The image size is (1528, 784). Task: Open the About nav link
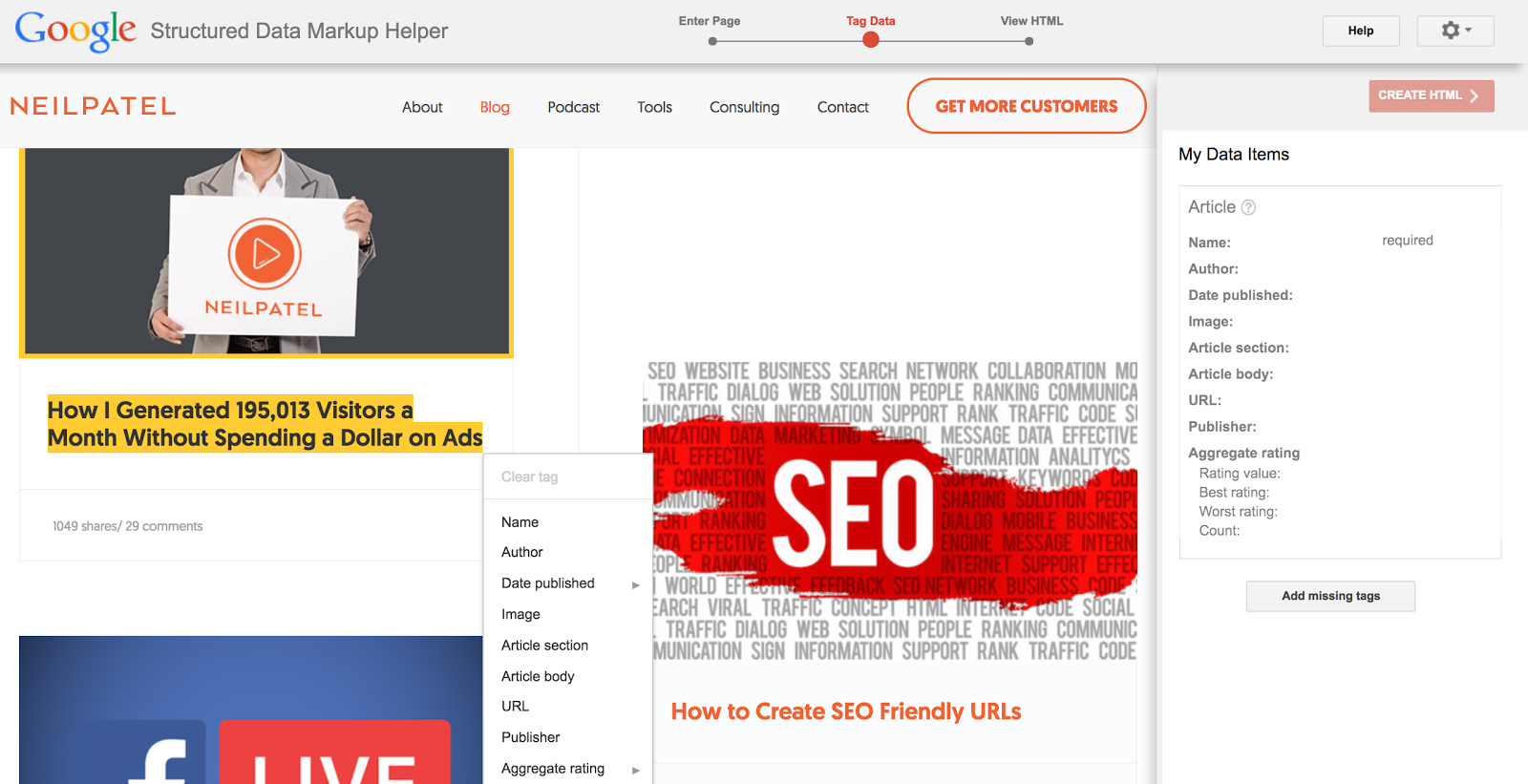coord(422,107)
